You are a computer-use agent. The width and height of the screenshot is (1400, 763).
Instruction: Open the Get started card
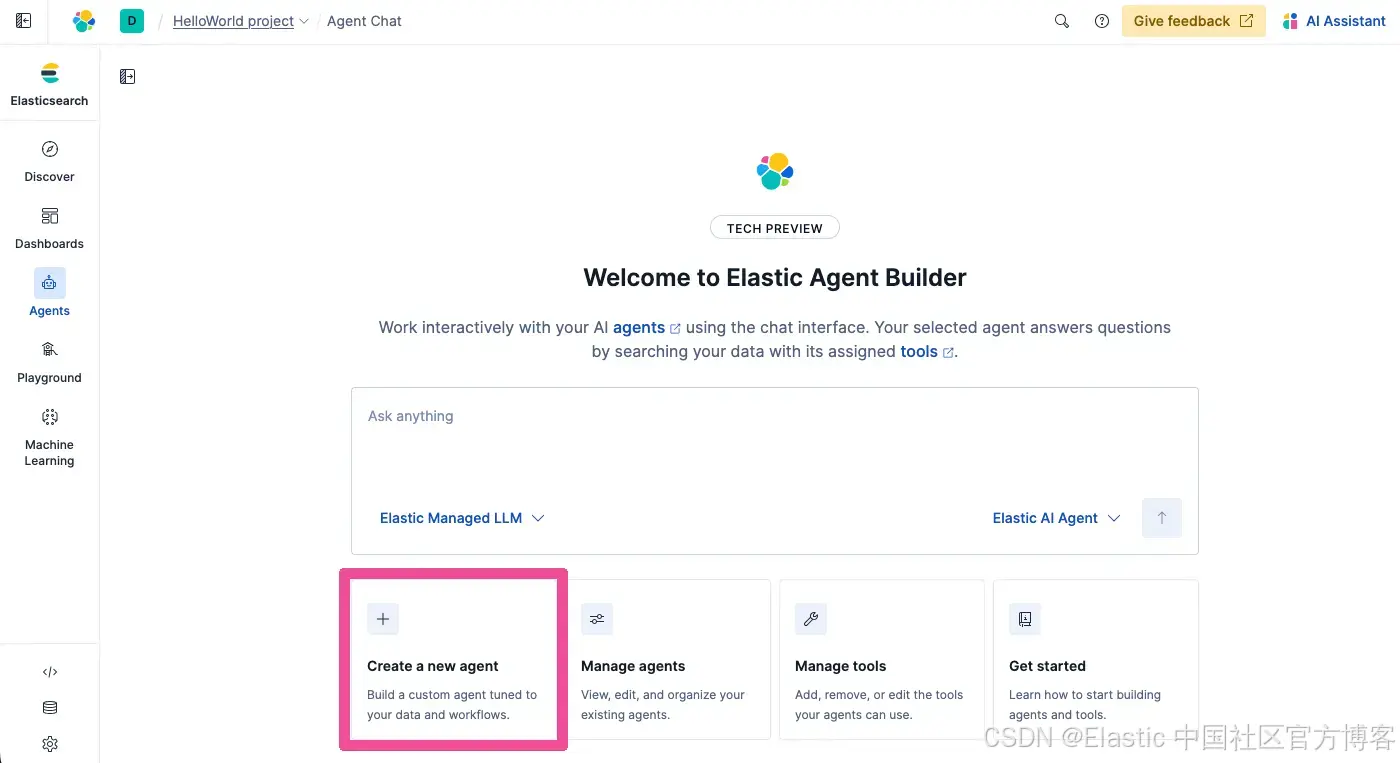point(1096,659)
